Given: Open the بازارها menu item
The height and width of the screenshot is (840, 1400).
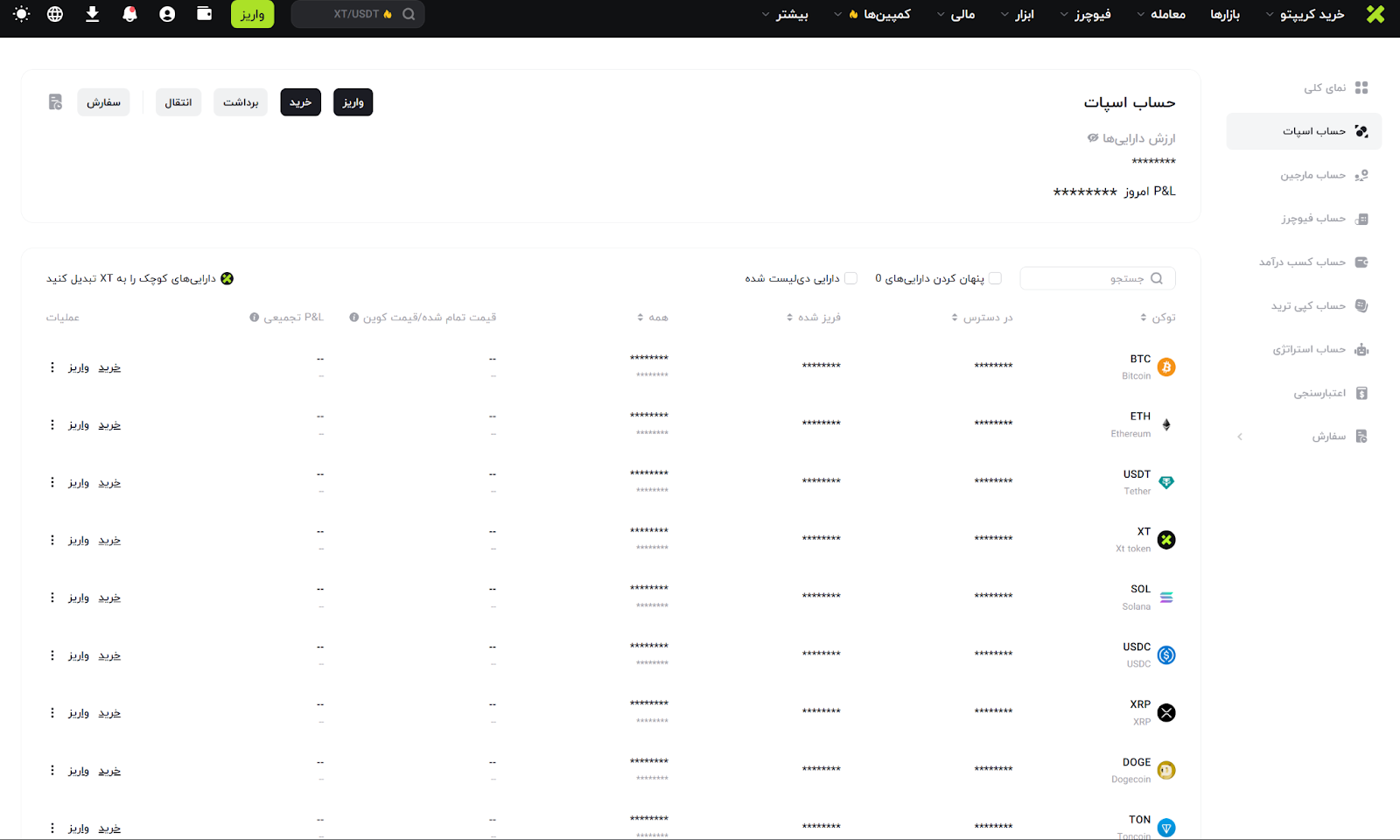Looking at the screenshot, I should click(1225, 14).
